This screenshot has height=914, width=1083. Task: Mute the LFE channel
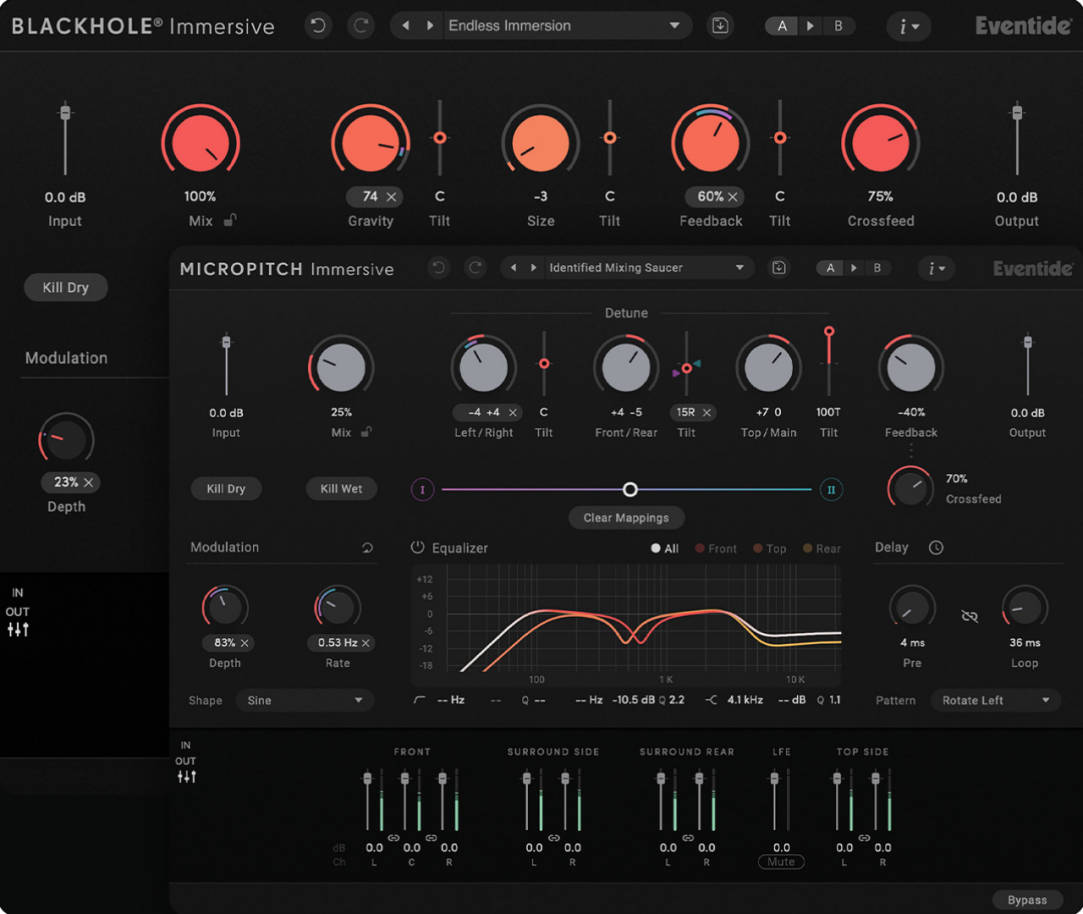click(x=781, y=861)
